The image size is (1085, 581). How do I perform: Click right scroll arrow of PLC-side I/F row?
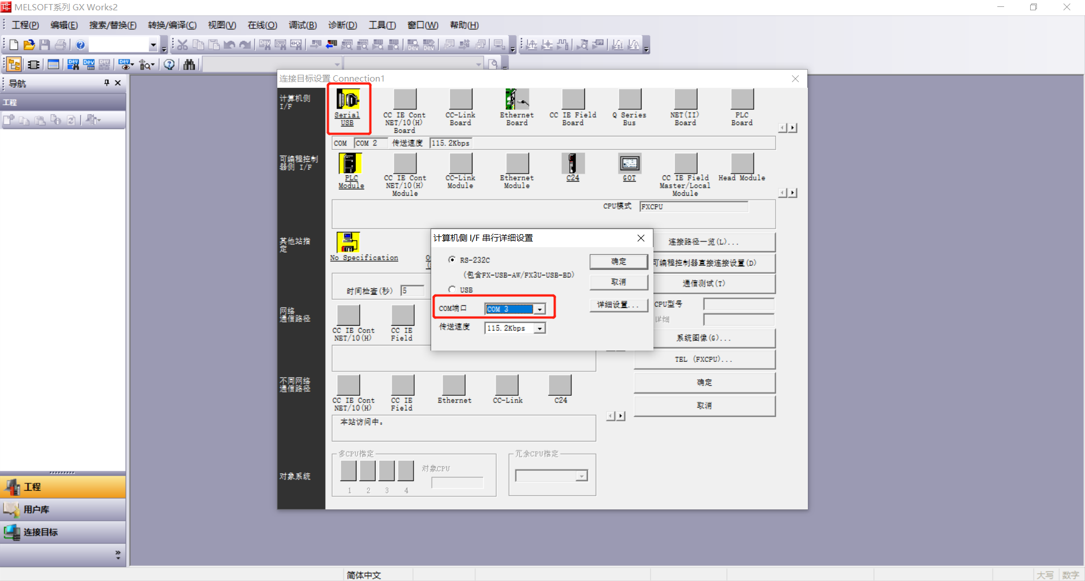click(x=793, y=193)
